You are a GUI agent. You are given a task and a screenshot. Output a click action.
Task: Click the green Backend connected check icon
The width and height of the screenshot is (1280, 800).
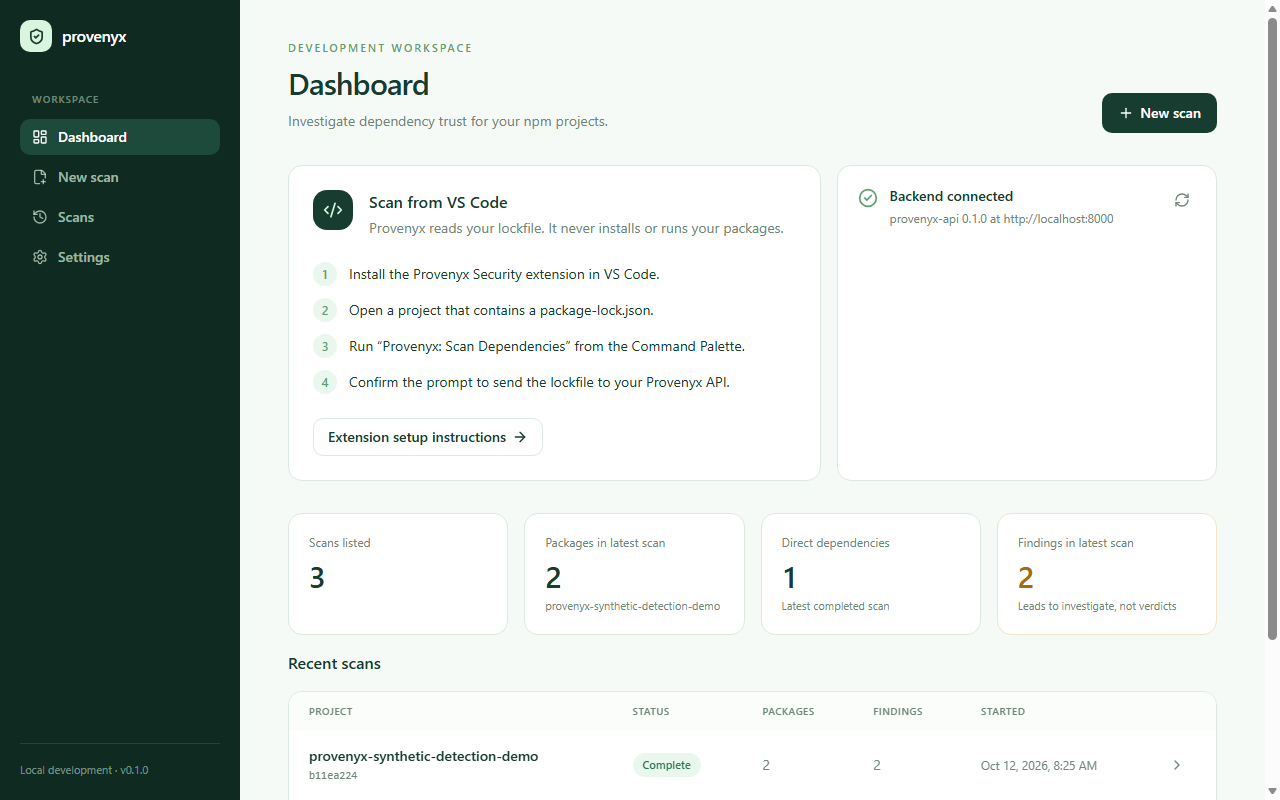[x=868, y=198]
